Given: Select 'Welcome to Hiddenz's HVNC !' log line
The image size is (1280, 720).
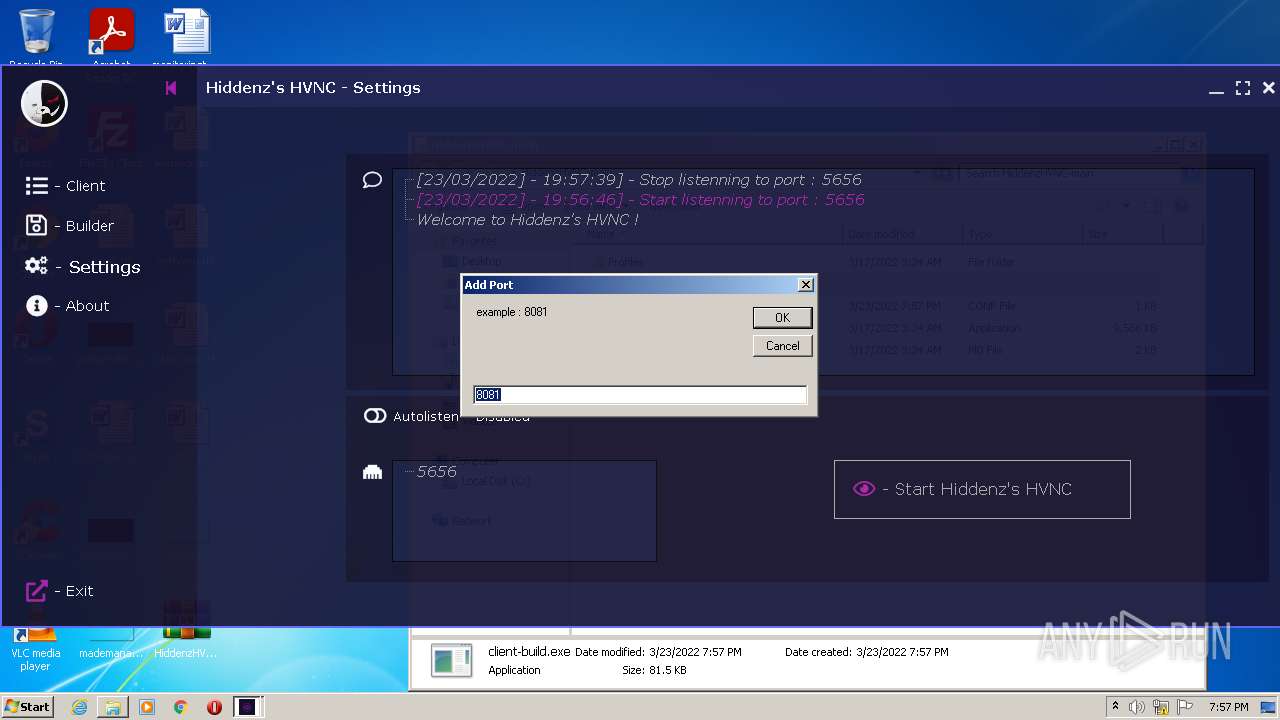Looking at the screenshot, I should tap(527, 220).
